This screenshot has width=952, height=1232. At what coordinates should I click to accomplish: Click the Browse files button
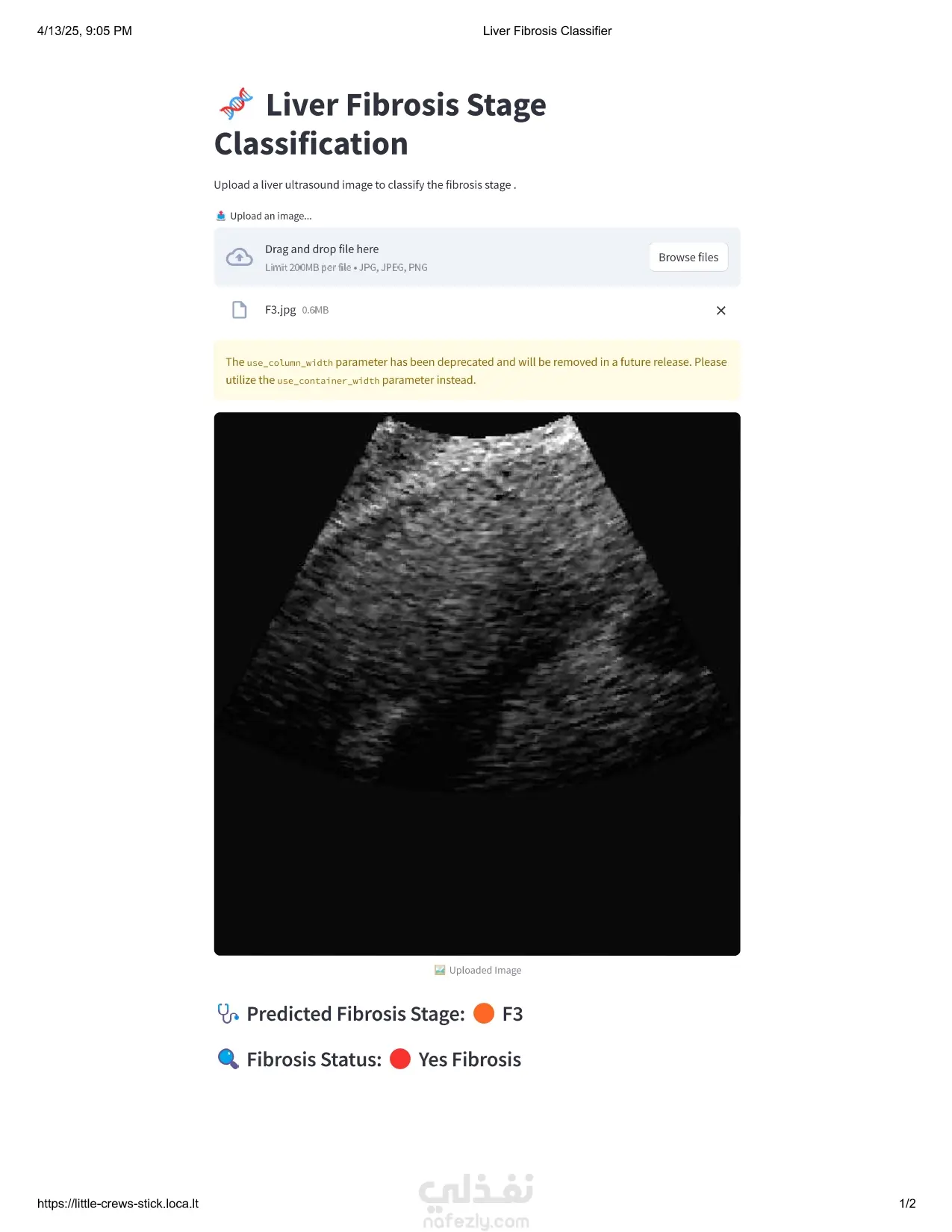coord(688,257)
